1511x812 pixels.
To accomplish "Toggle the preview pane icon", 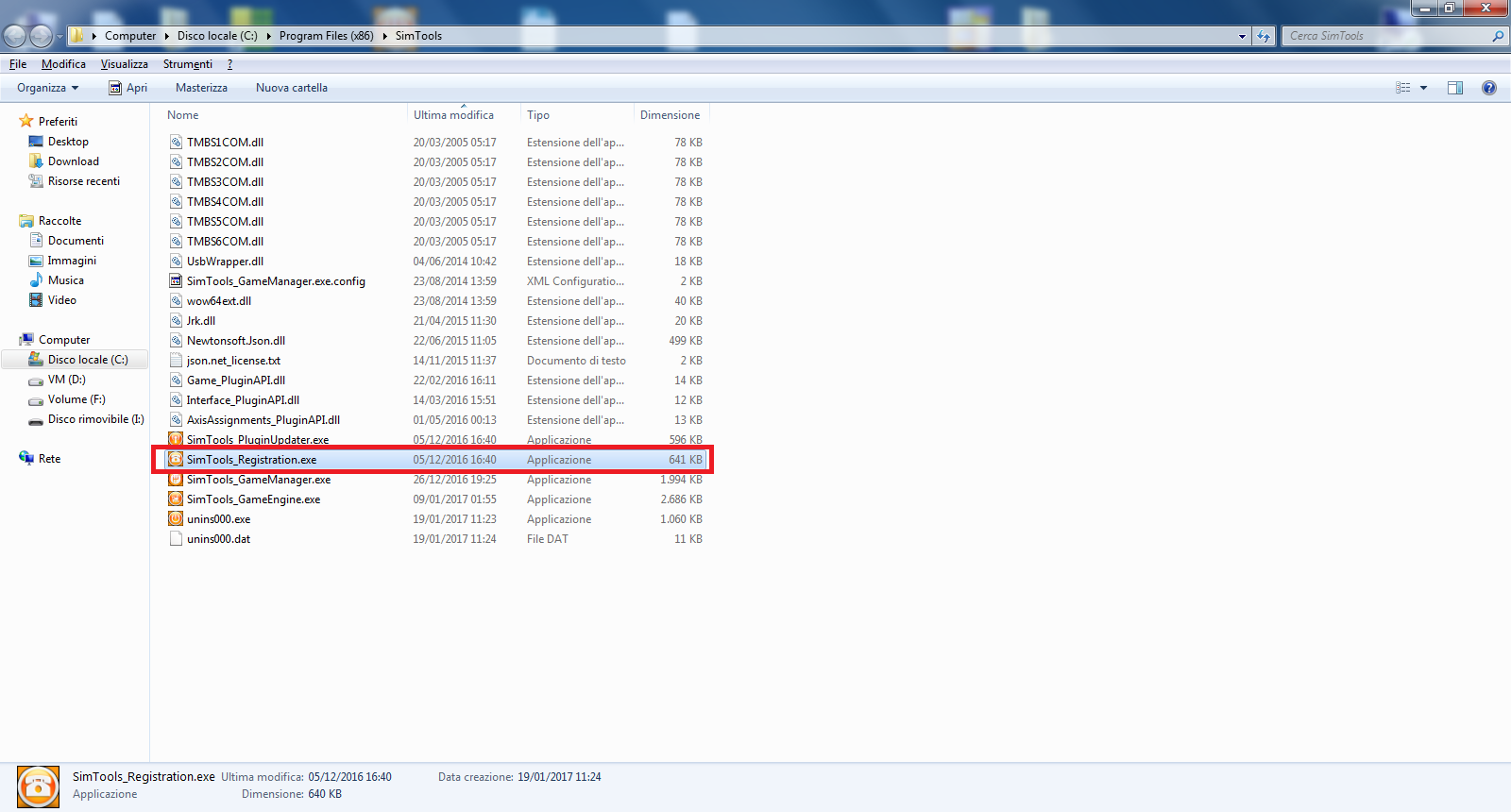I will (1455, 88).
